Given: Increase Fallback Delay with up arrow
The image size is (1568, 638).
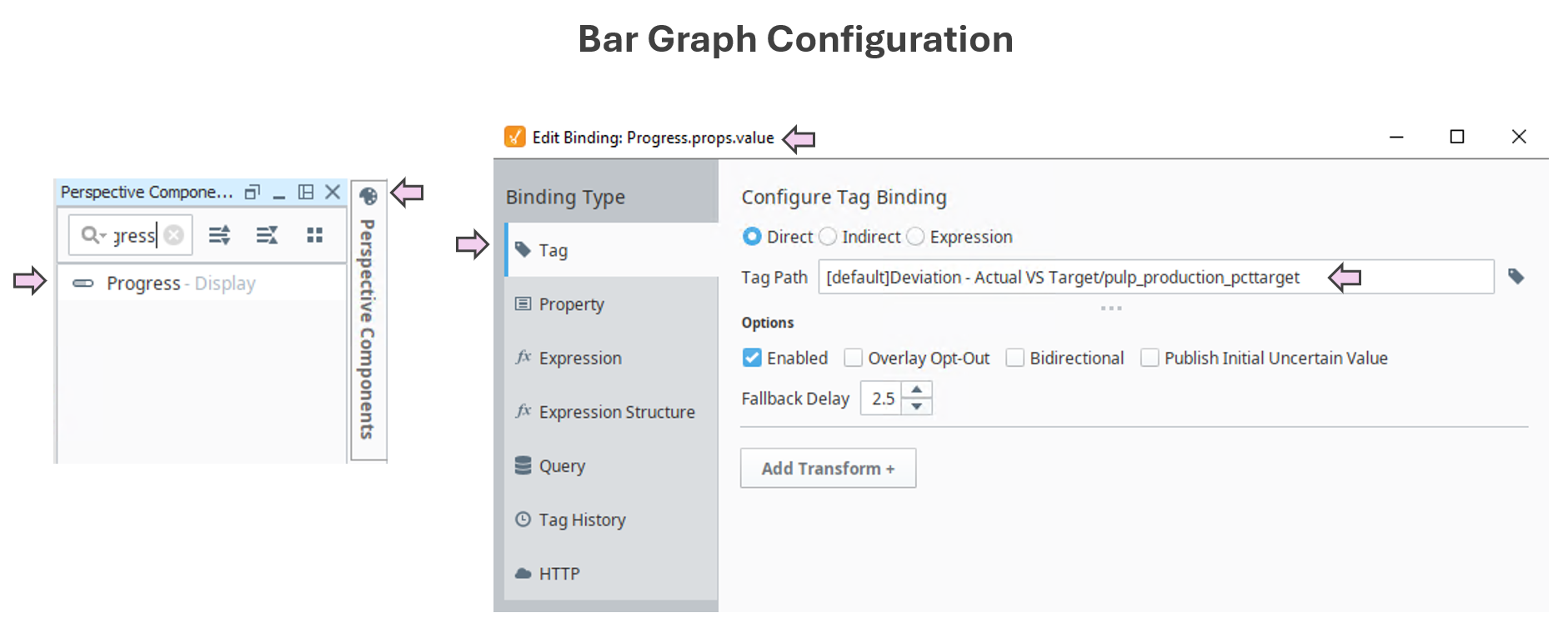Looking at the screenshot, I should coord(917,389).
